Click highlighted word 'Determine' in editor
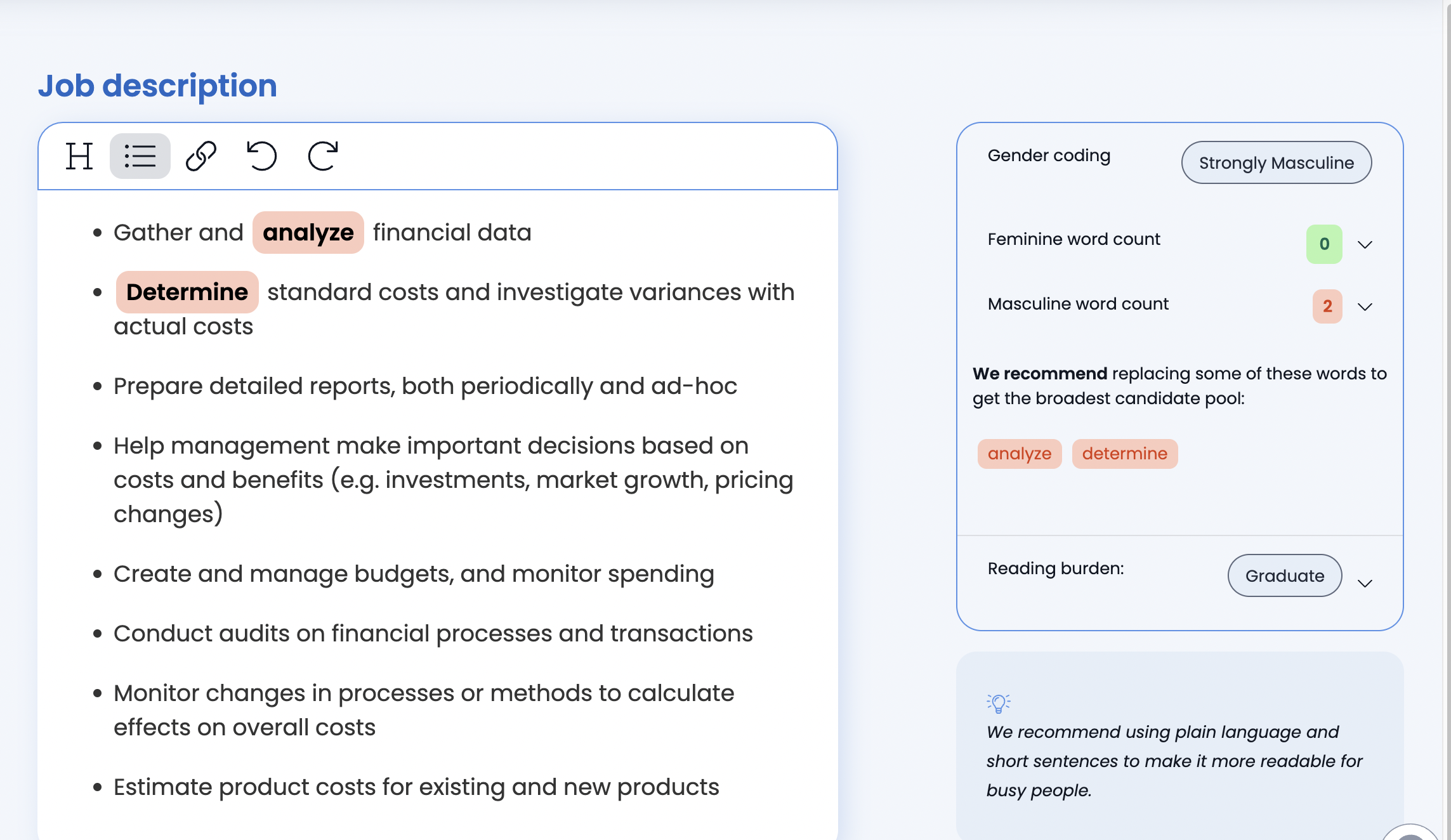 187,292
